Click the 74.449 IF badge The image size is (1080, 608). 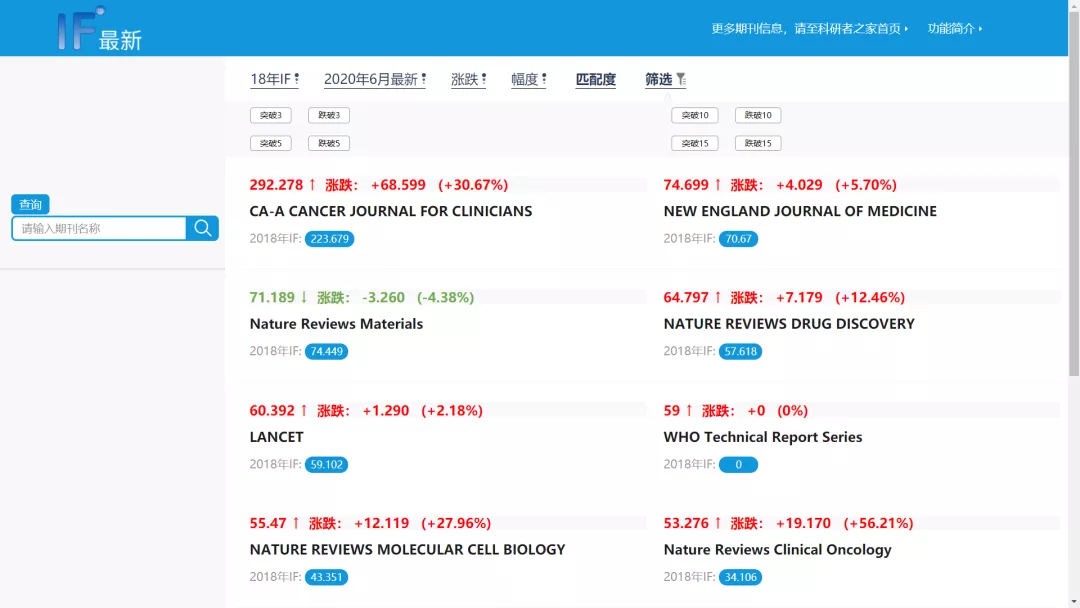click(326, 351)
